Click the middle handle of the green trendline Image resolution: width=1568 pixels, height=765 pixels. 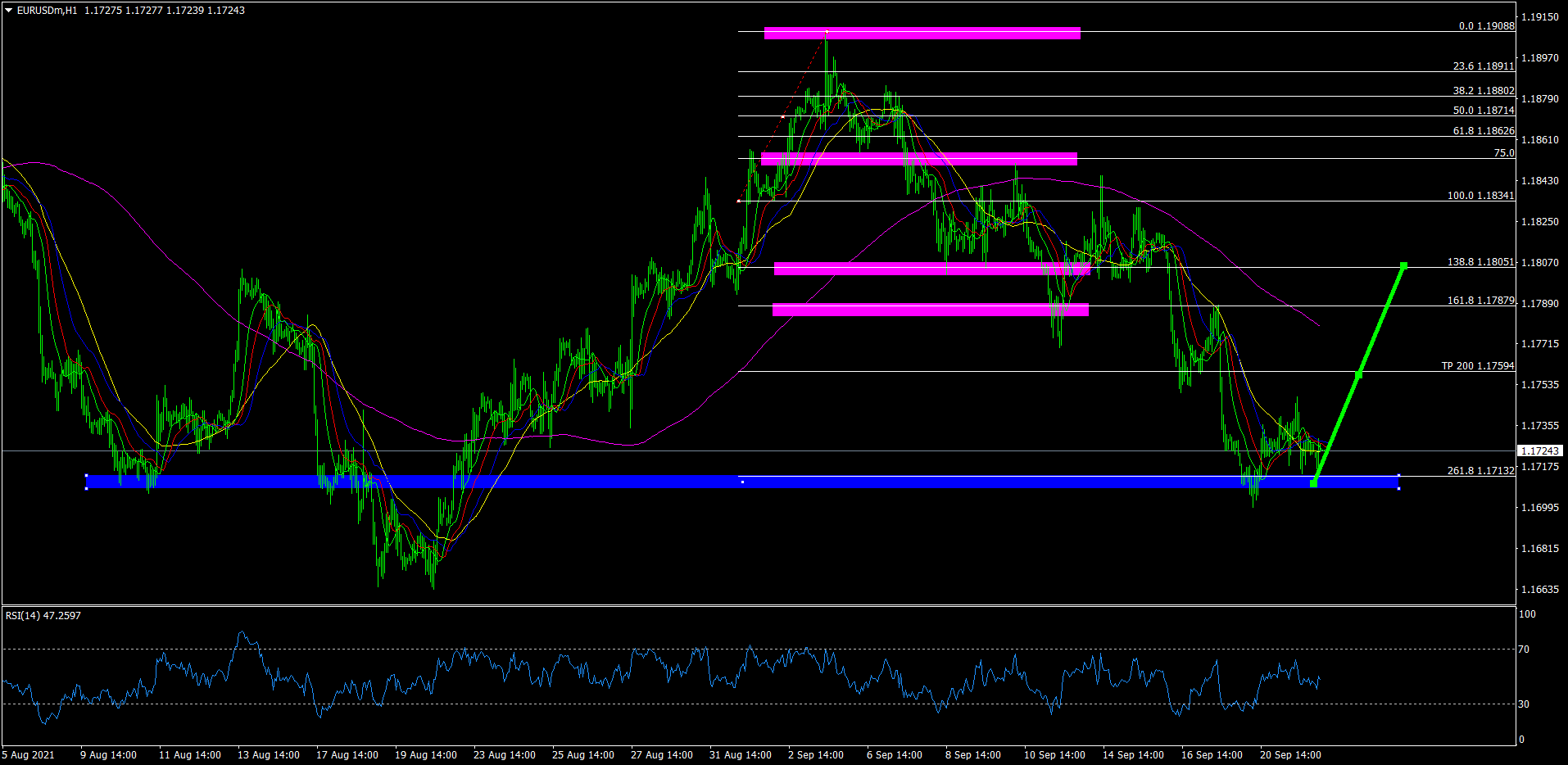pos(1358,375)
